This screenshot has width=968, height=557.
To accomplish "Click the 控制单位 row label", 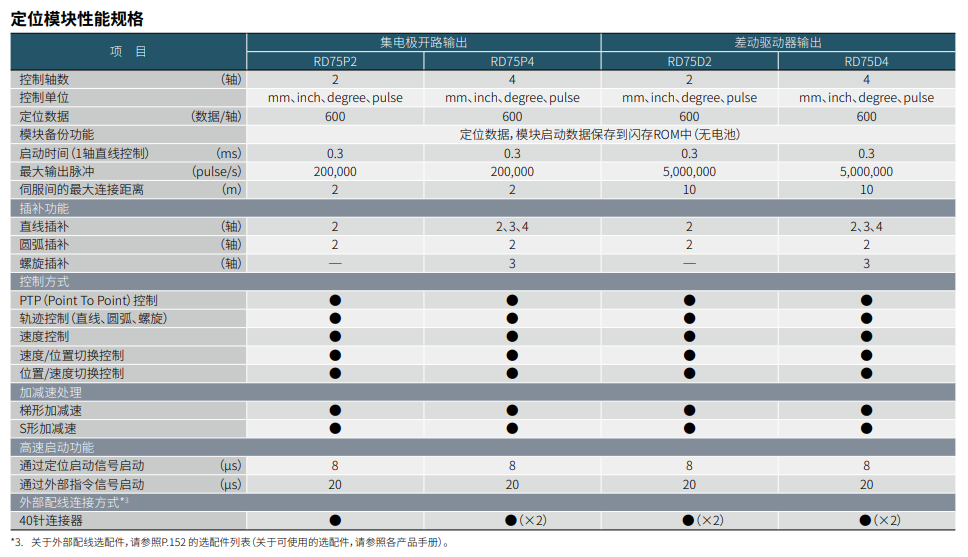I will [44, 98].
